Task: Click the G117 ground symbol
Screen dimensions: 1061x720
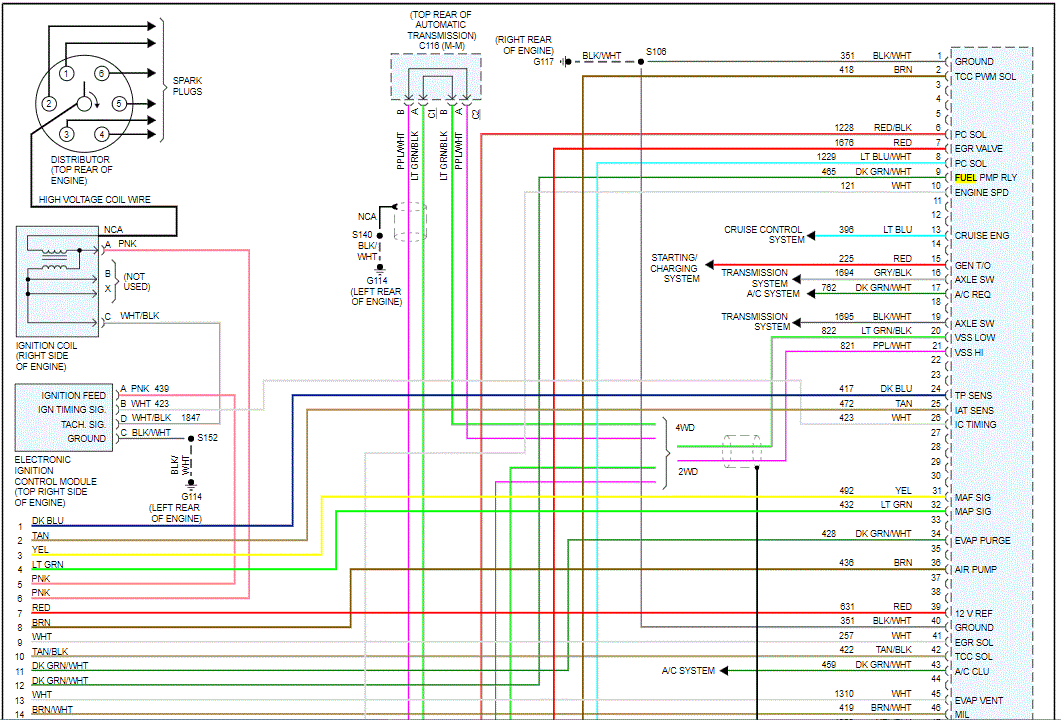Action: pos(567,62)
